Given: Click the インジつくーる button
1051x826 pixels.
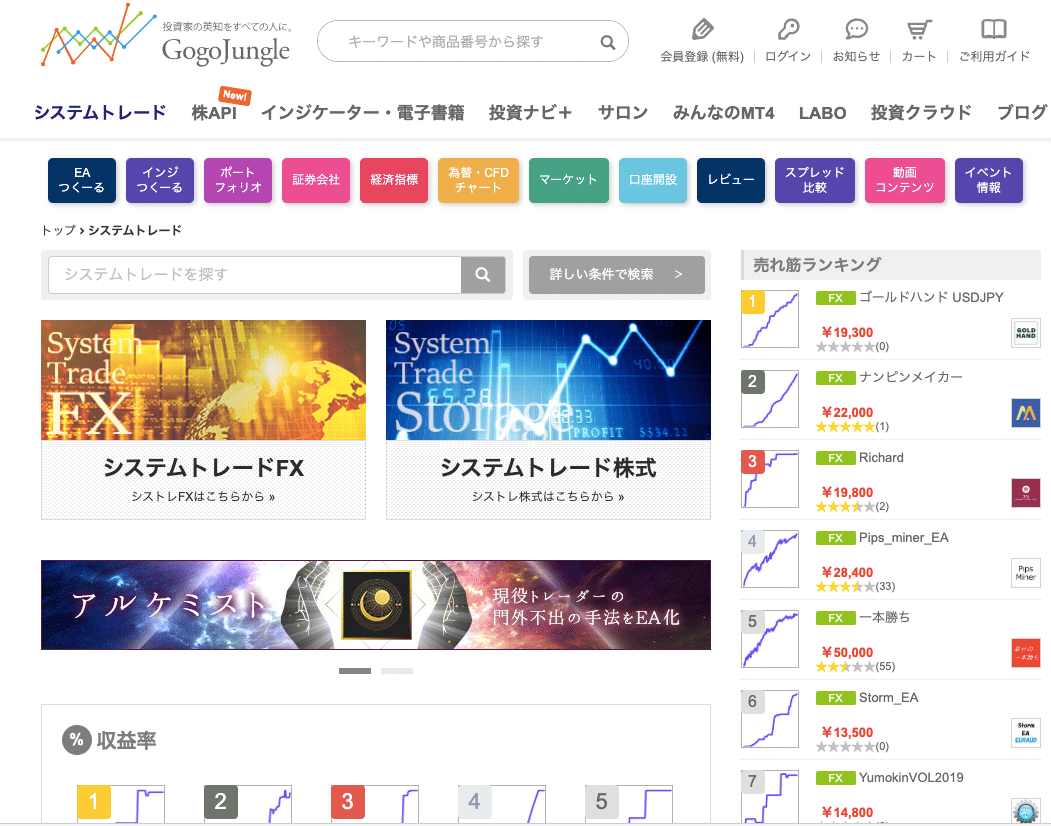Looking at the screenshot, I should [160, 180].
